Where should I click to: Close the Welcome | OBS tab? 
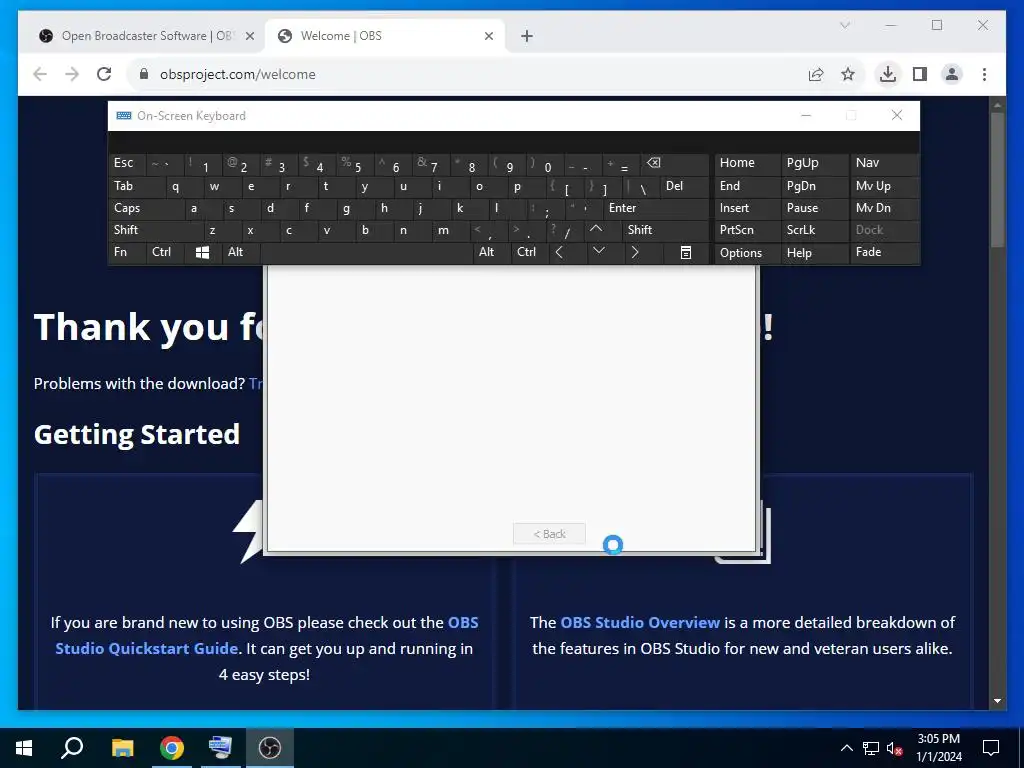click(488, 36)
